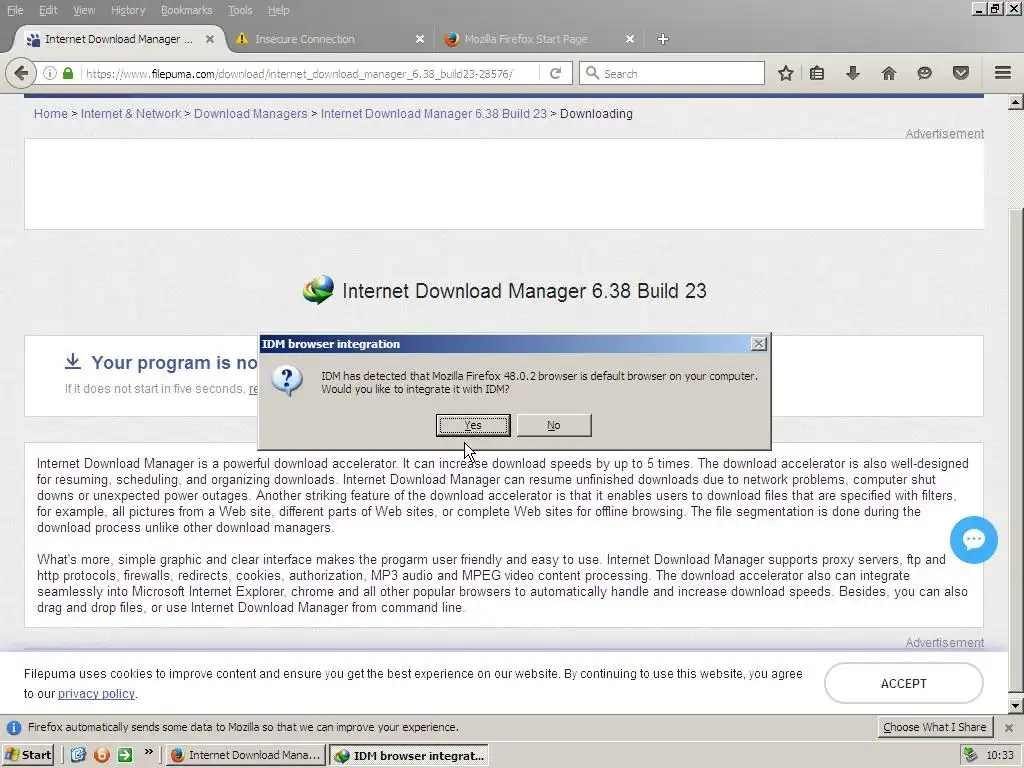Click the taskbar clock showing 10:33
Image resolution: width=1024 pixels, height=768 pixels.
click(1000, 755)
